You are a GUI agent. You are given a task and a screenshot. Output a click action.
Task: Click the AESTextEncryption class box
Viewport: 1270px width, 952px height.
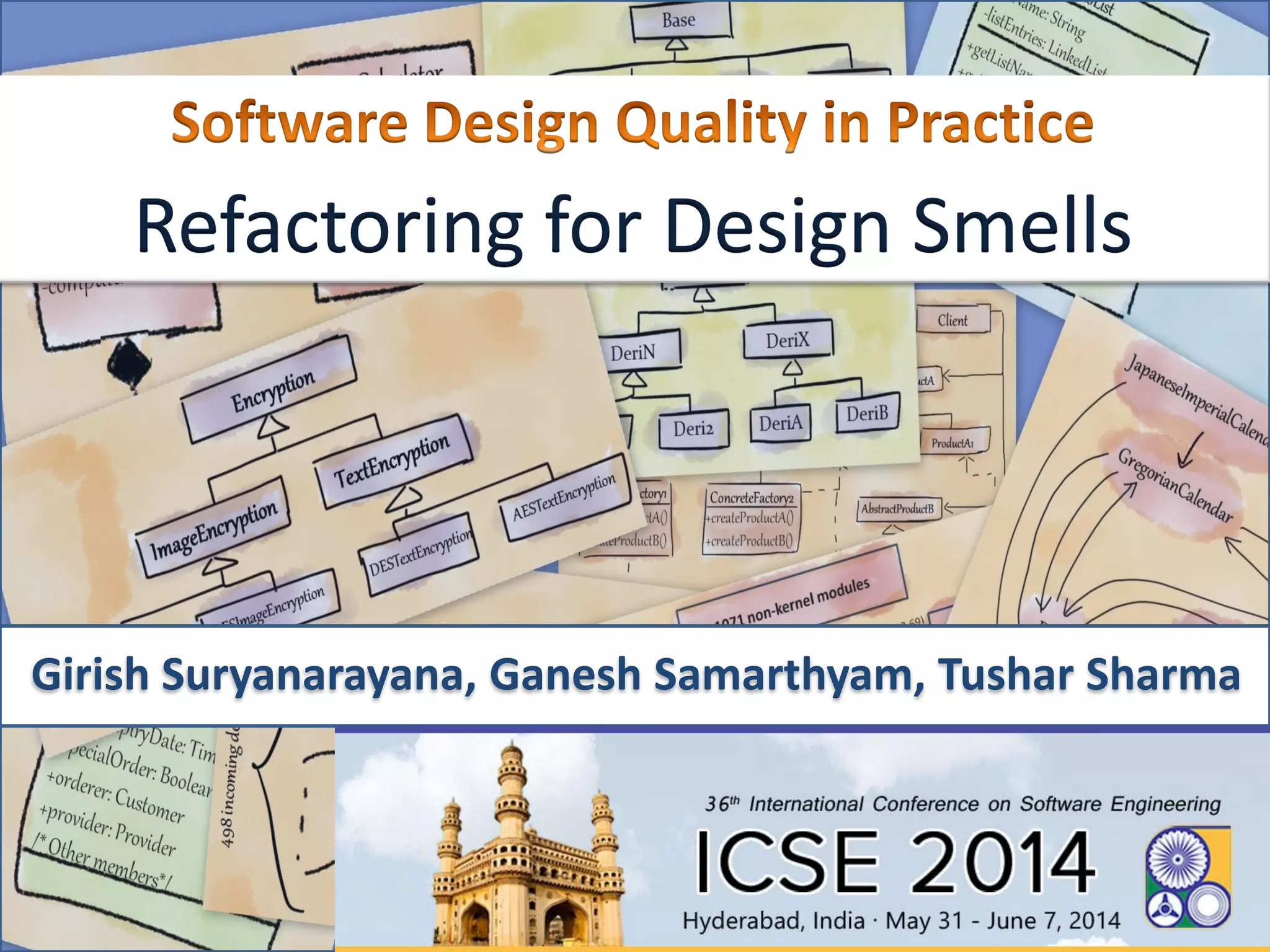(x=564, y=500)
